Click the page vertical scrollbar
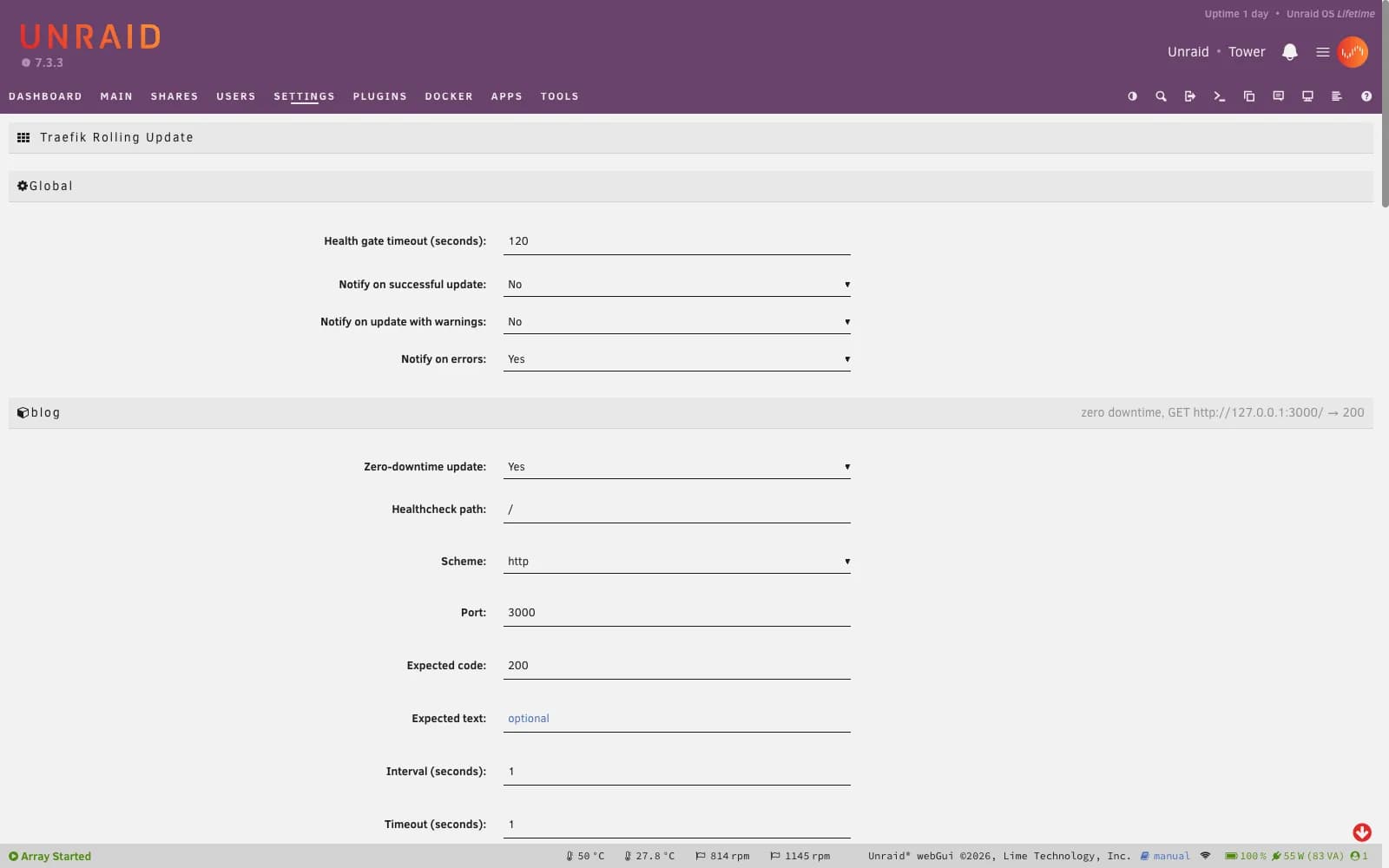Image resolution: width=1389 pixels, height=868 pixels. click(x=1386, y=104)
